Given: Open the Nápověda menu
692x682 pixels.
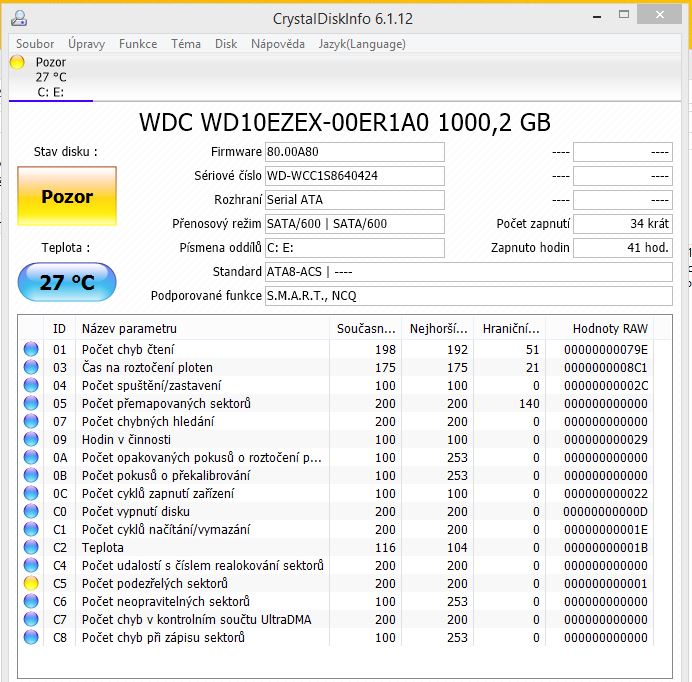Looking at the screenshot, I should [278, 44].
